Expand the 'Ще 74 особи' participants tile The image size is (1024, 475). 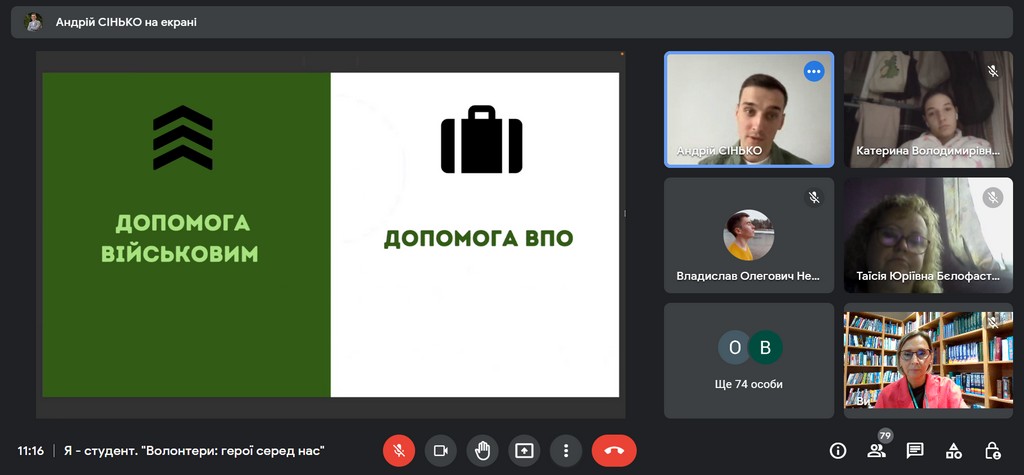pos(749,360)
